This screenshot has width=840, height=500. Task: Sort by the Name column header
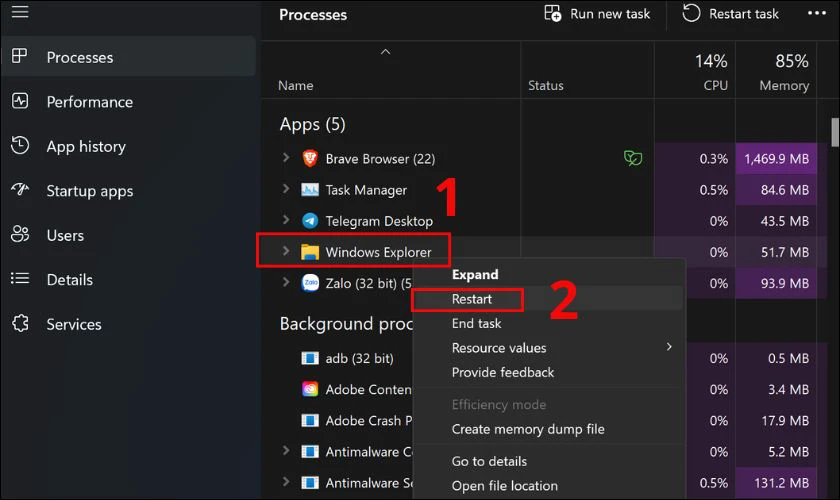[x=296, y=85]
